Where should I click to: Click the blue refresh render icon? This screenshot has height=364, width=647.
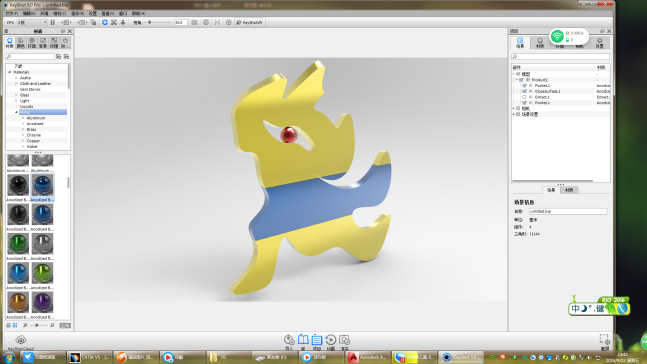click(x=105, y=22)
